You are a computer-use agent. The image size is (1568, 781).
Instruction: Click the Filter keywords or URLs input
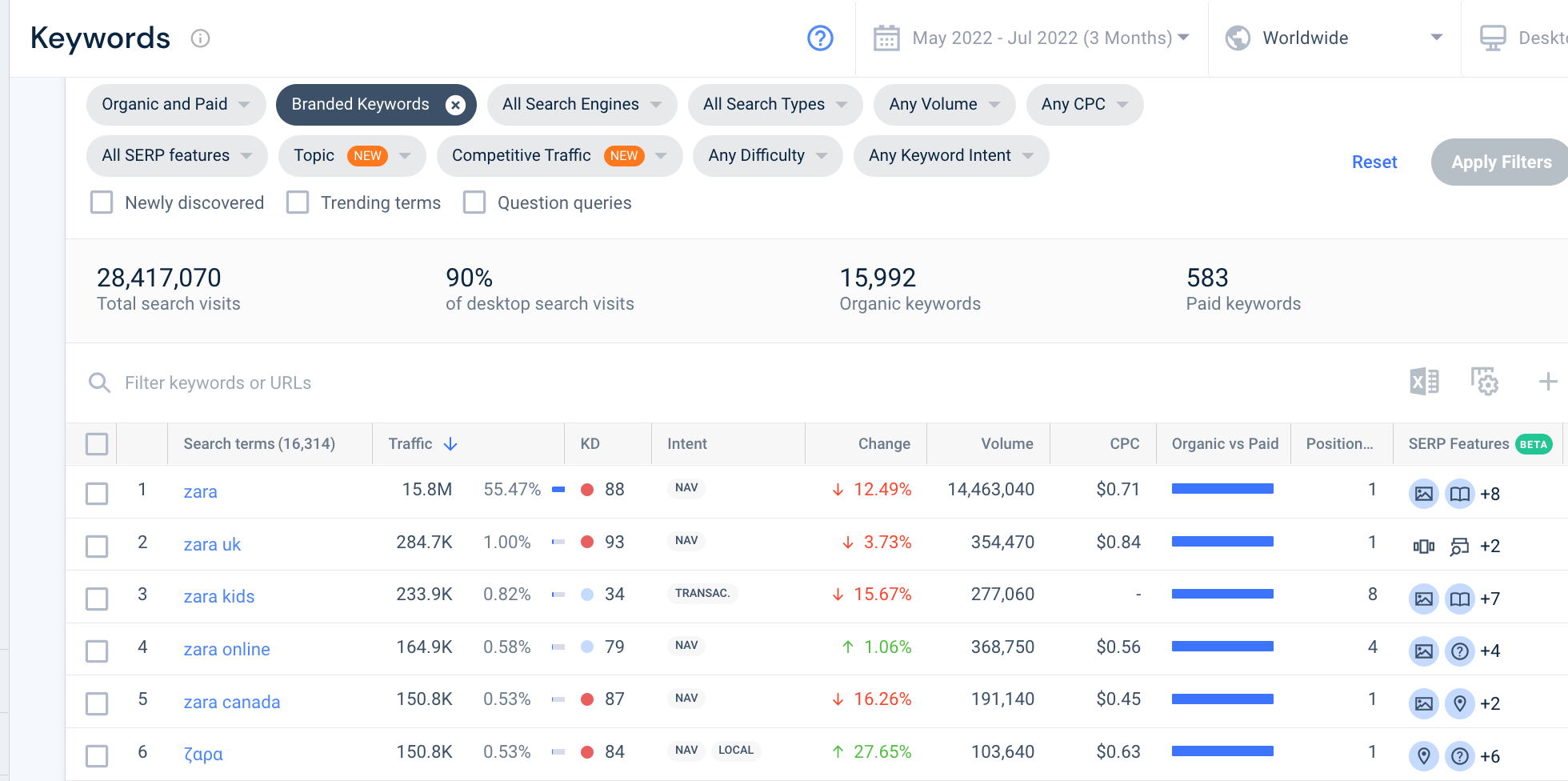click(218, 383)
